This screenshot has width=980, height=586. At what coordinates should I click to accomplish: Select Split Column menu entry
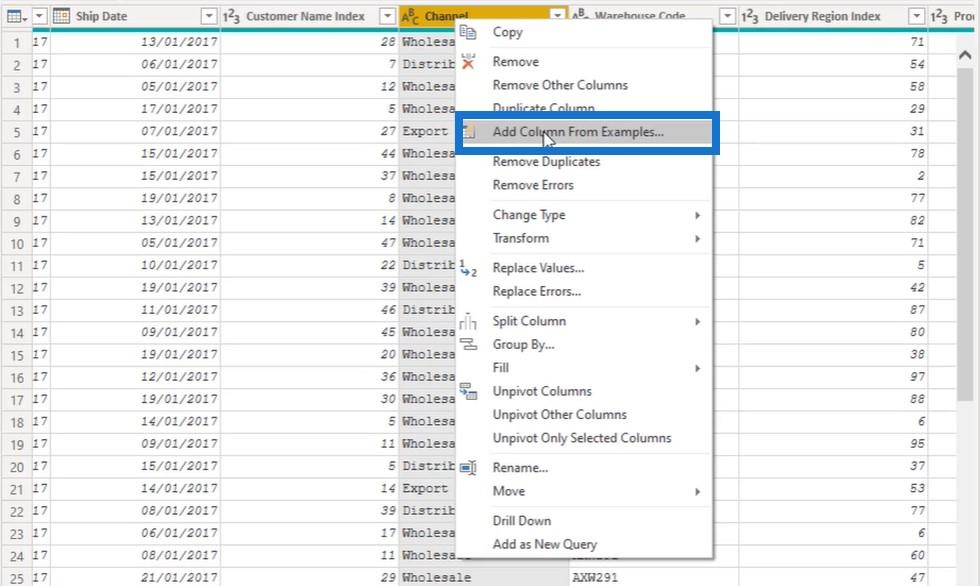click(x=529, y=321)
